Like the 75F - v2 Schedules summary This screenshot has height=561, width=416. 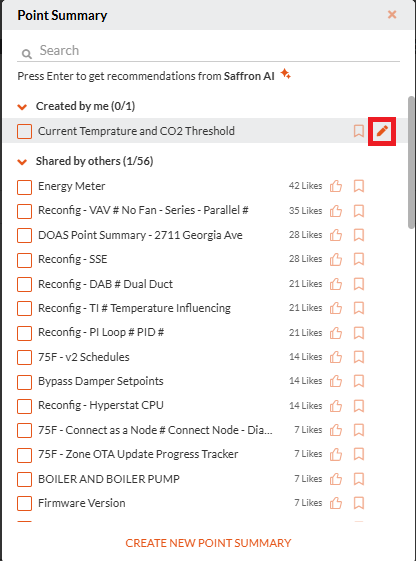[x=336, y=357]
